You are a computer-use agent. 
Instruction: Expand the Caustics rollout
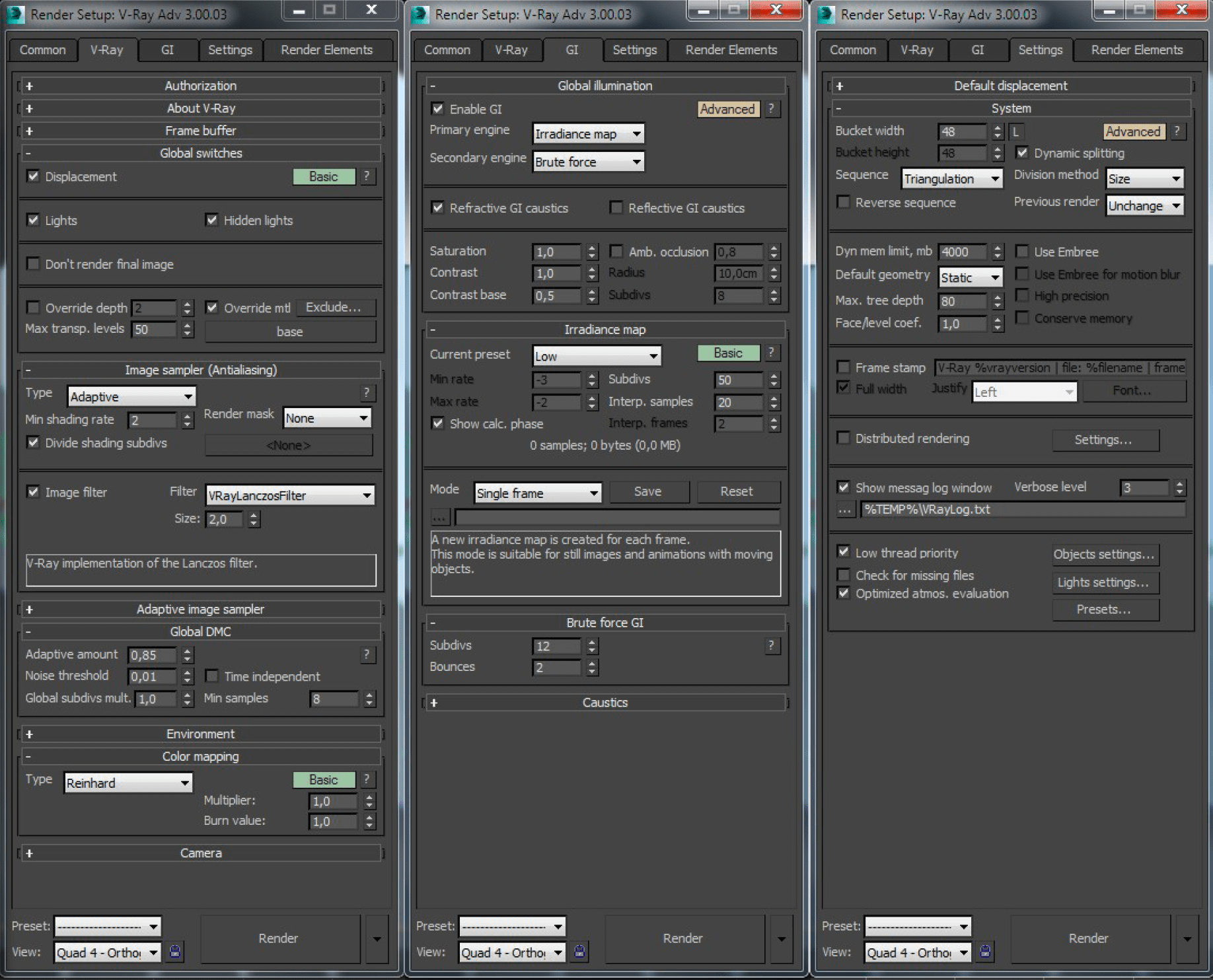(x=605, y=703)
